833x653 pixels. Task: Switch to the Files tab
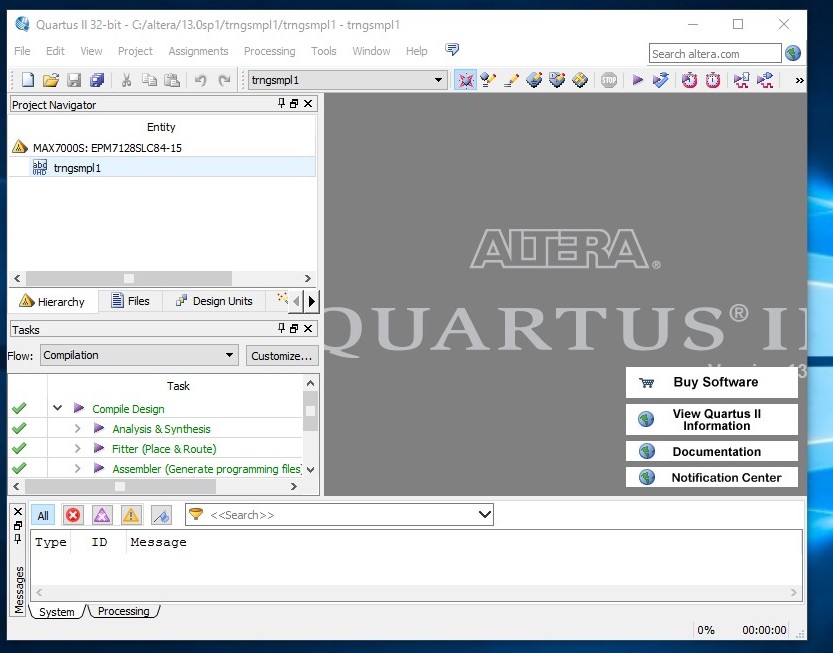(x=130, y=301)
